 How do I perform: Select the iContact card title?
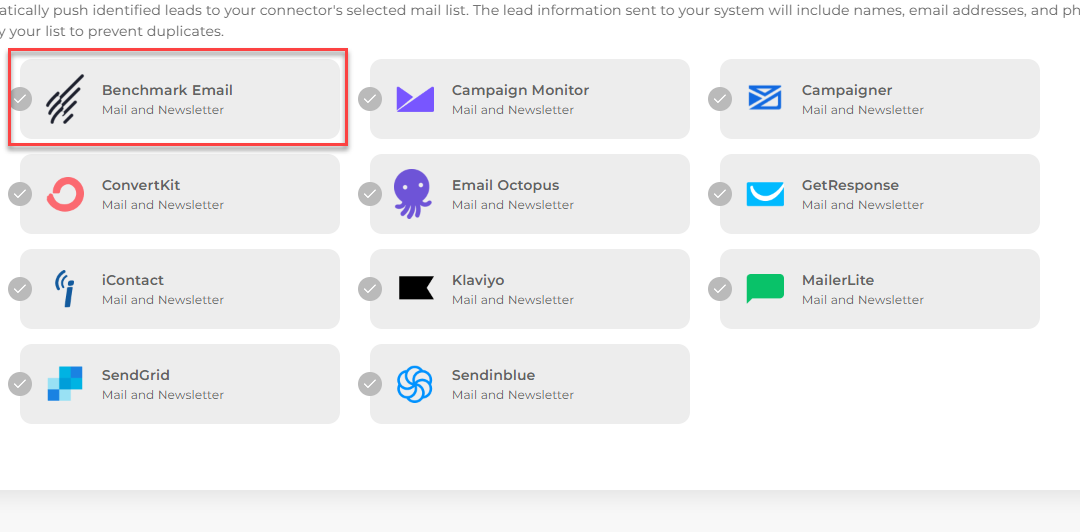[x=133, y=280]
